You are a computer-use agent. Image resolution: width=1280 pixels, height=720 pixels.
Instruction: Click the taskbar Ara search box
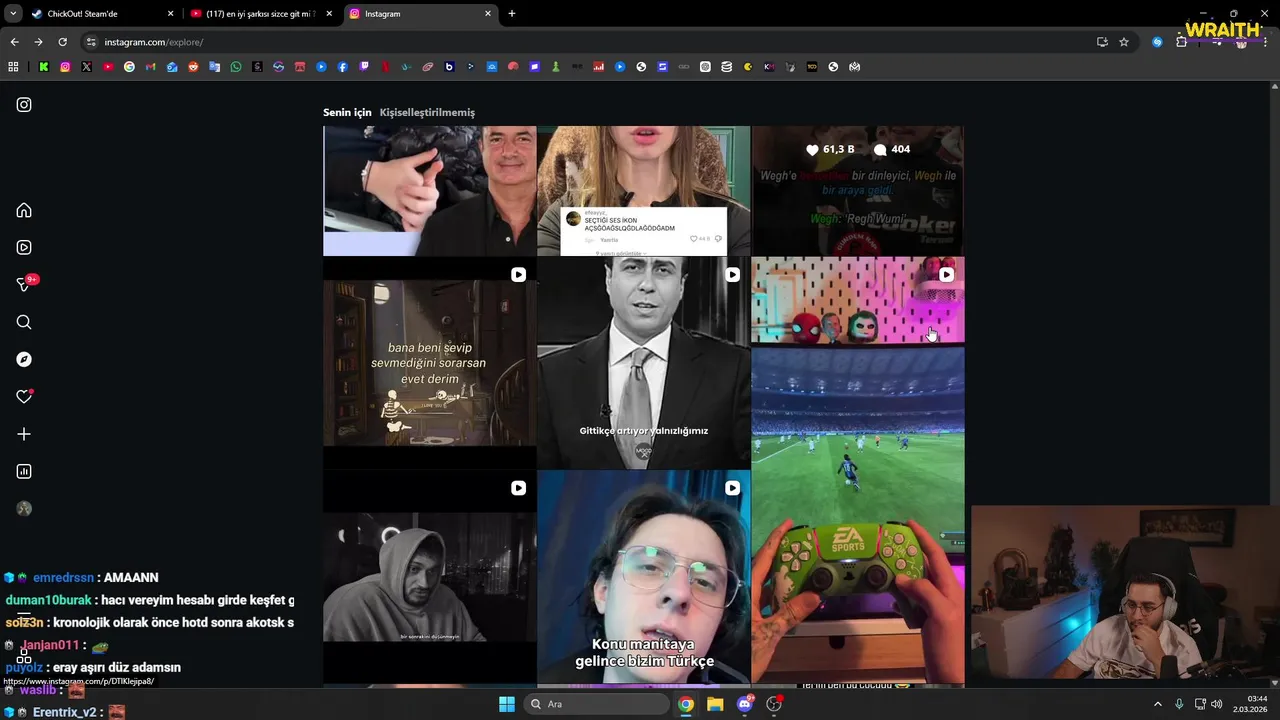point(596,704)
